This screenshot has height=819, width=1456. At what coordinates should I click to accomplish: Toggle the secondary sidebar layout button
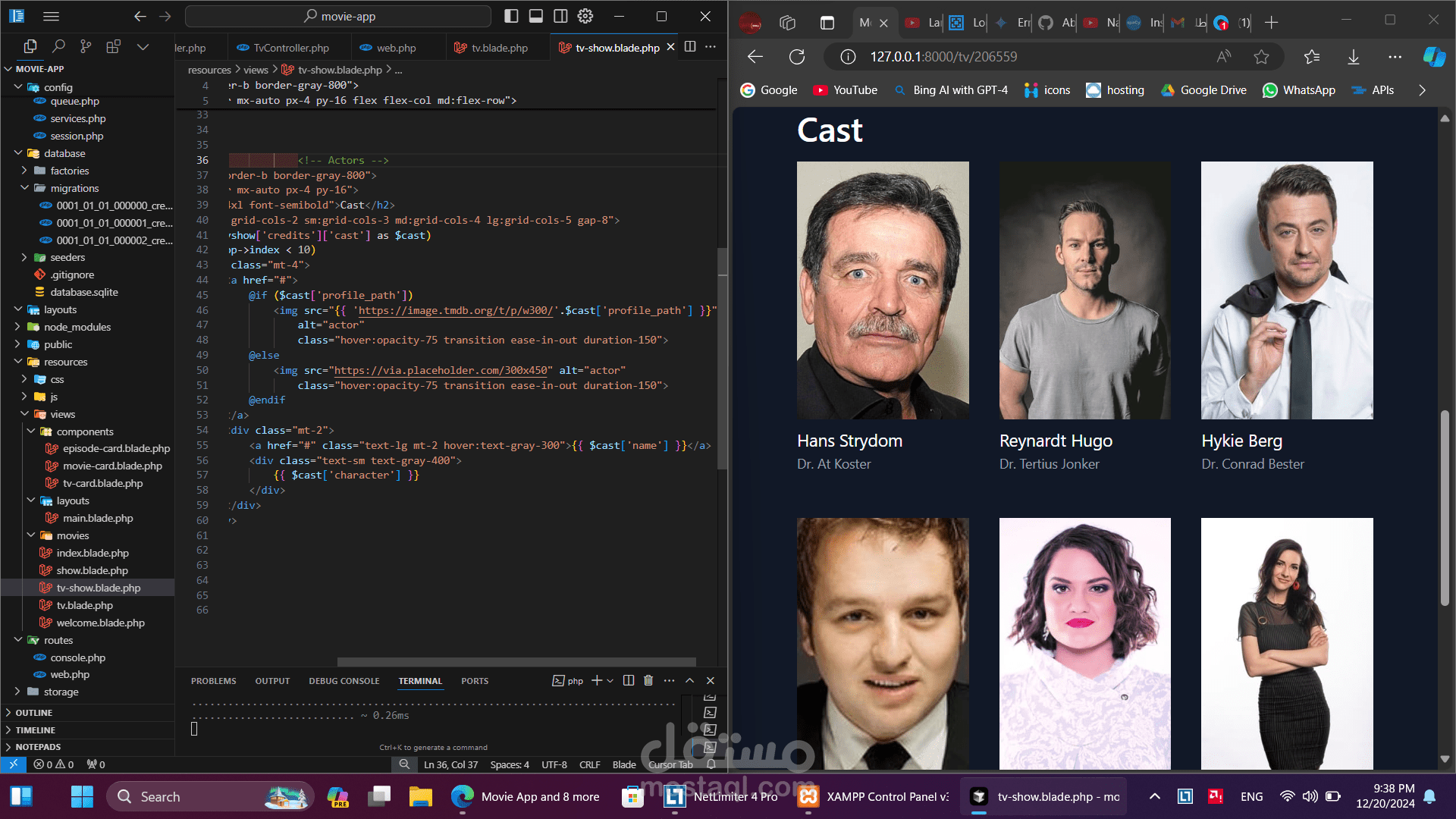tap(560, 16)
